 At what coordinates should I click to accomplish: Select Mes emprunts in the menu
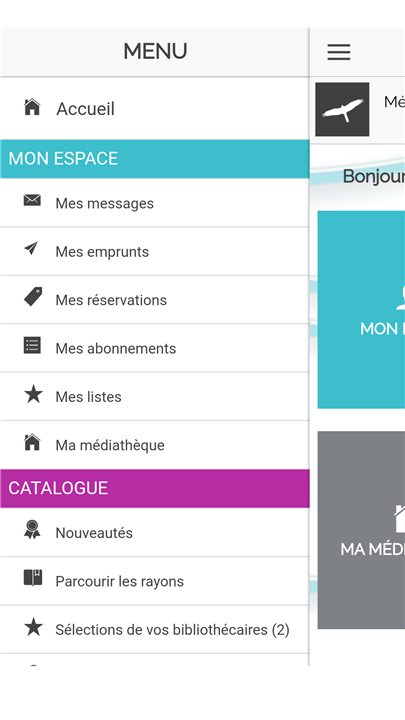(155, 252)
